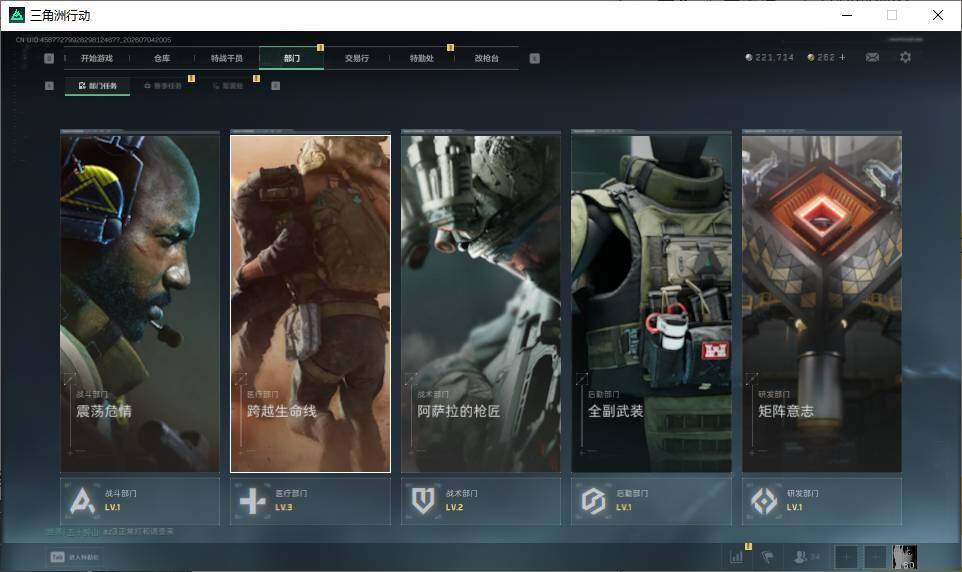
Task: Click the 阿萨拉的枪匠 title text
Action: 458,411
